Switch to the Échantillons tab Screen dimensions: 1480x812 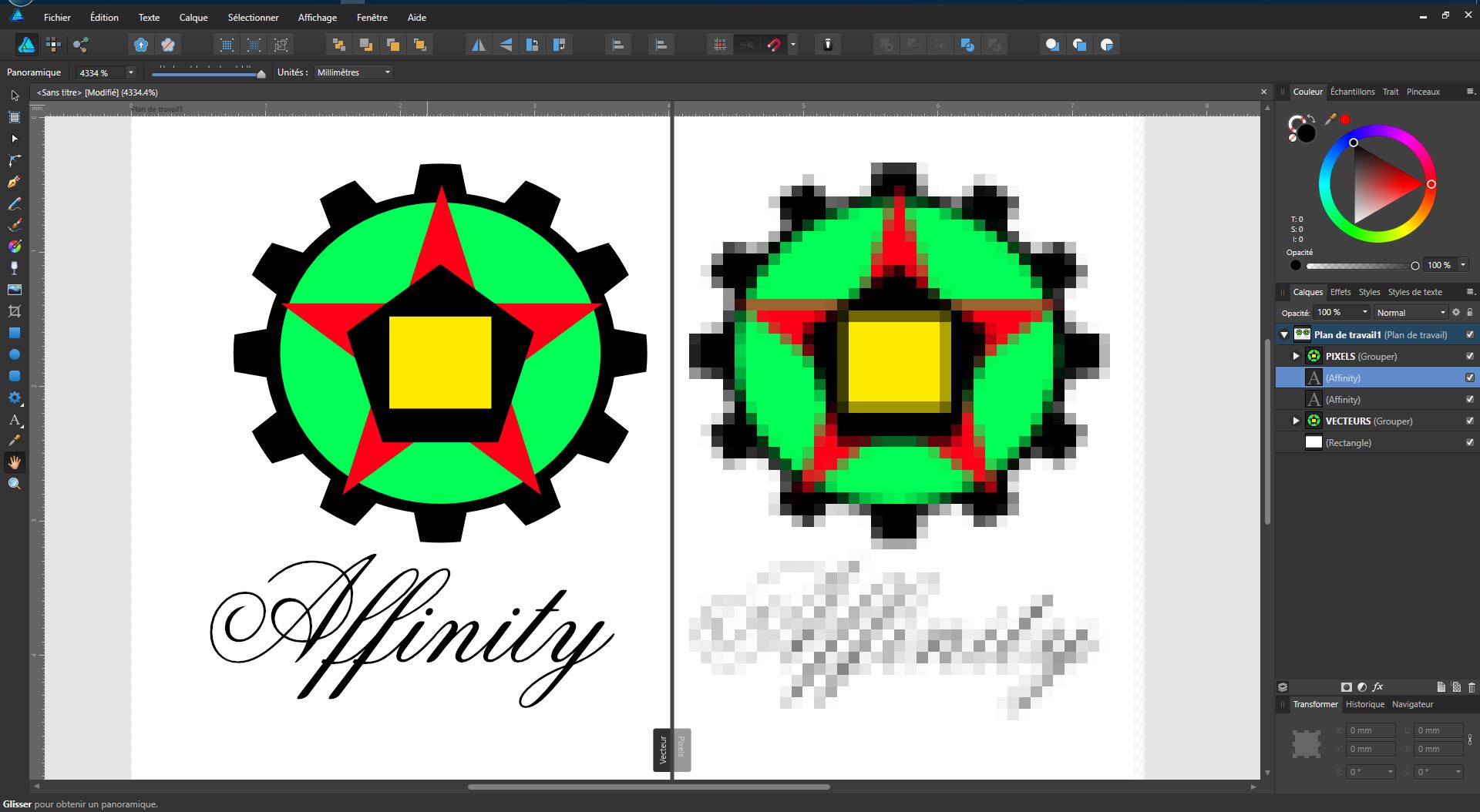tap(1352, 92)
